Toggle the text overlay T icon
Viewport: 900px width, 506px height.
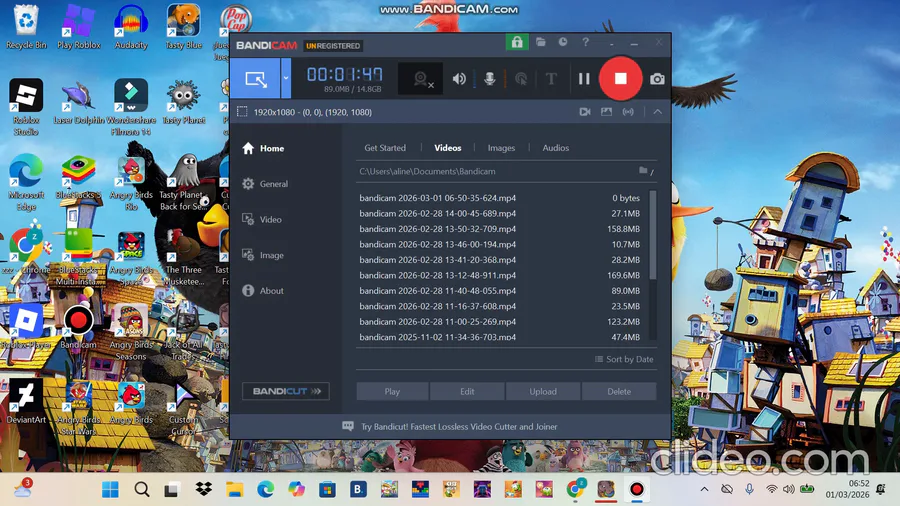(x=551, y=79)
